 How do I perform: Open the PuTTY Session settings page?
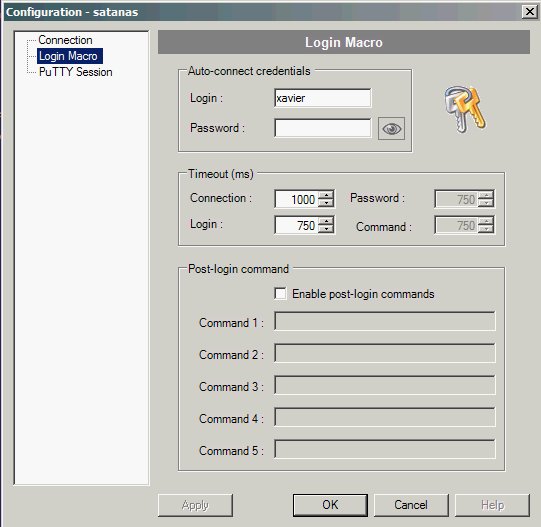click(x=76, y=72)
